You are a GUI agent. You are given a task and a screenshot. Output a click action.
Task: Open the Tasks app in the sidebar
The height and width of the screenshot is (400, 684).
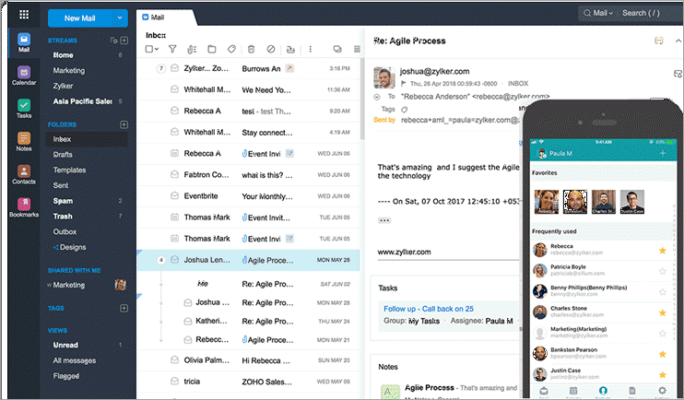[x=24, y=109]
